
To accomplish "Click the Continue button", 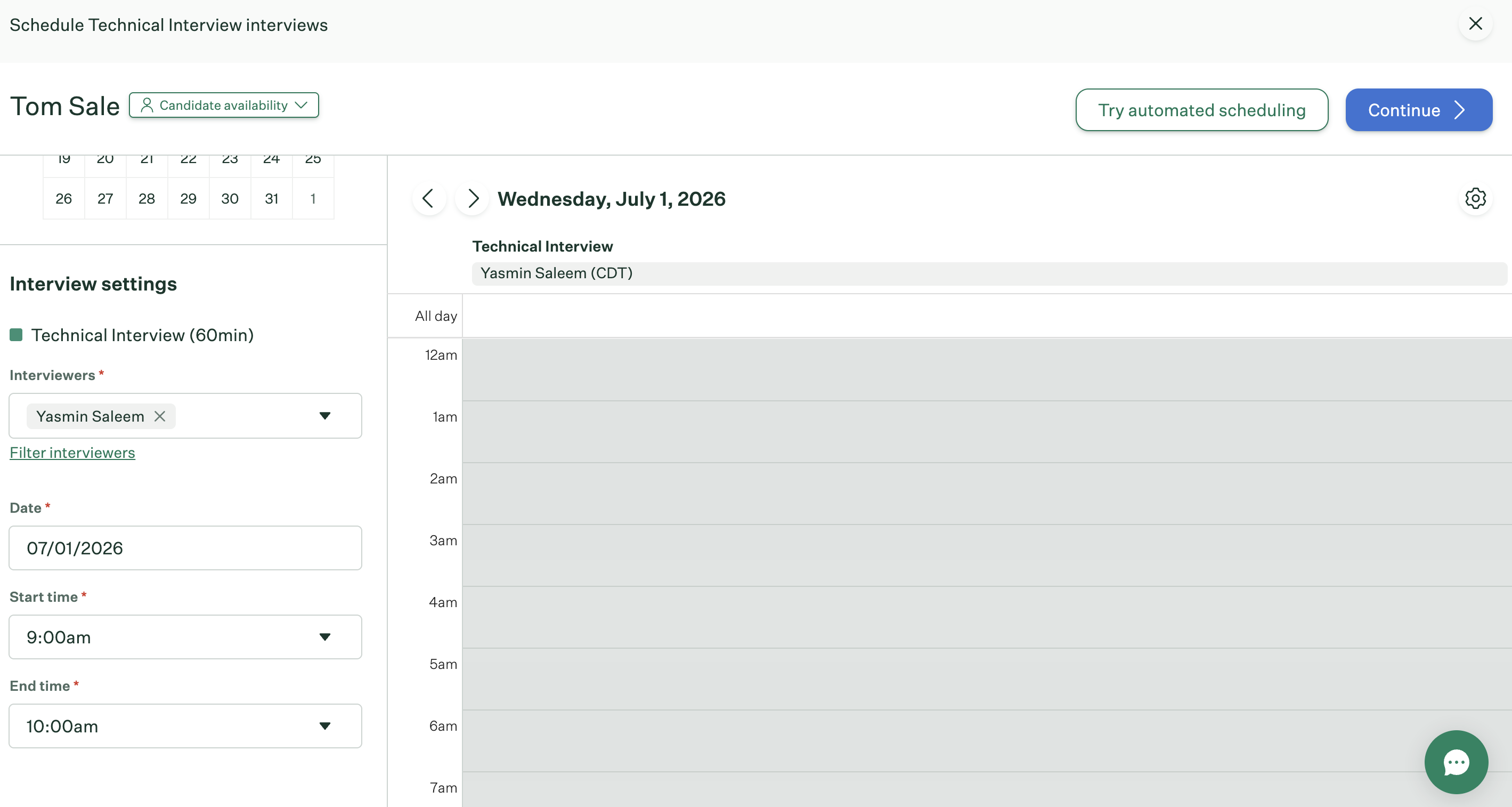I will tap(1419, 110).
